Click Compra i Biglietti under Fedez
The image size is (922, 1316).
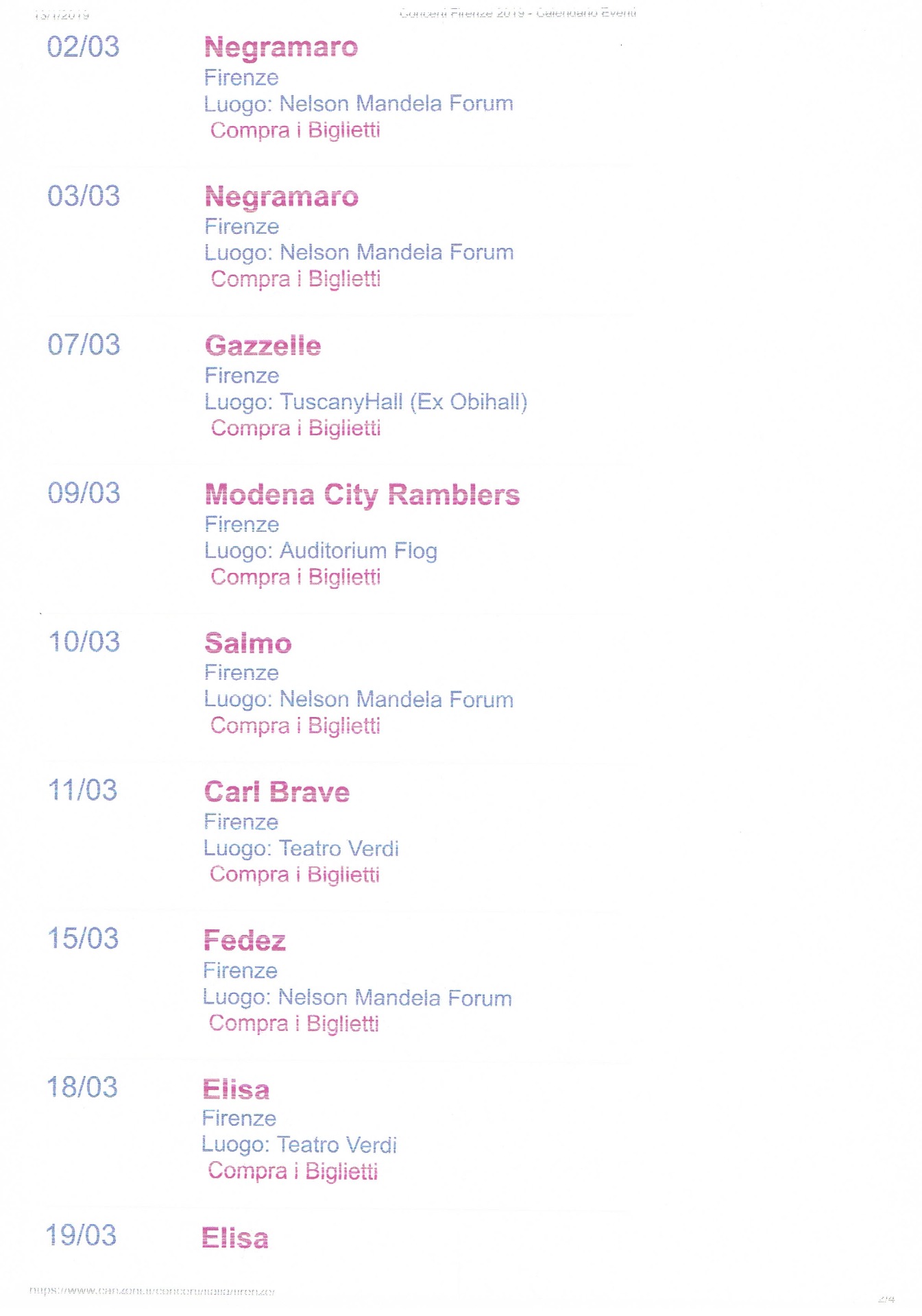point(293,1023)
